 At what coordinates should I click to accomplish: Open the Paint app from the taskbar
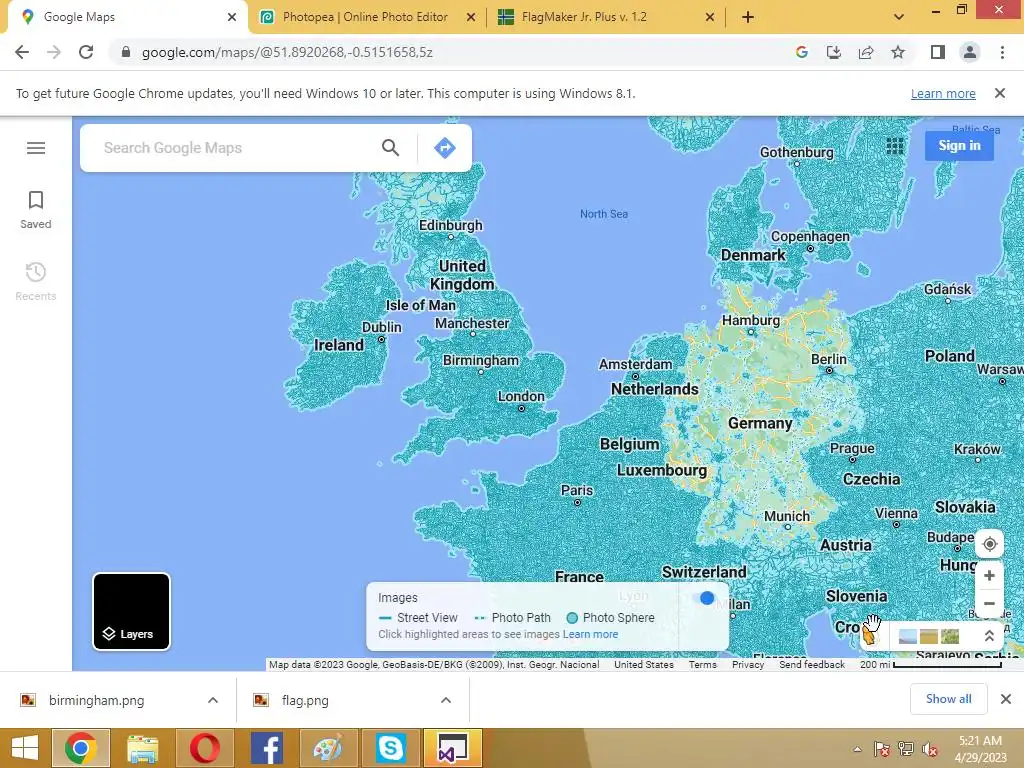(328, 748)
